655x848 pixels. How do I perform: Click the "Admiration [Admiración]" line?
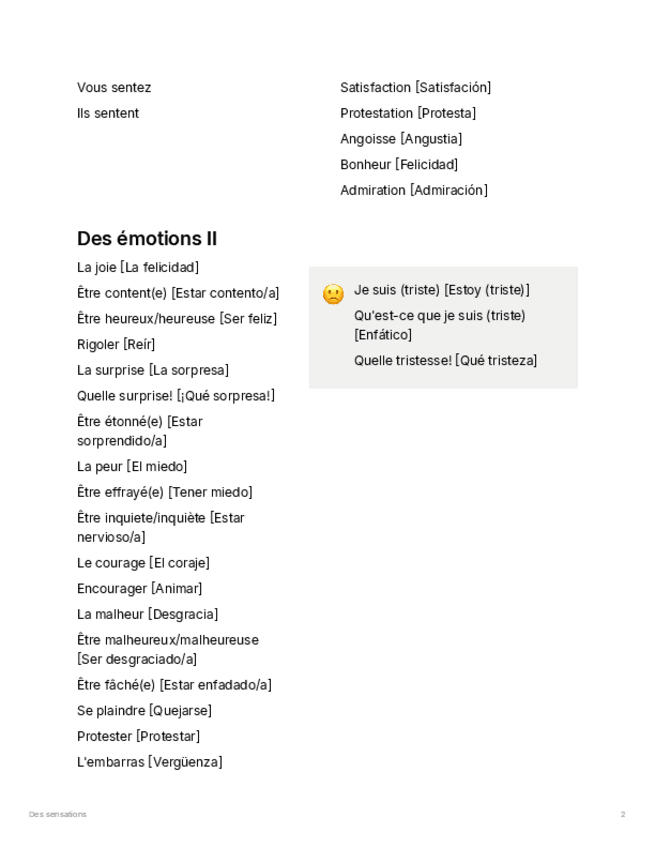(414, 190)
